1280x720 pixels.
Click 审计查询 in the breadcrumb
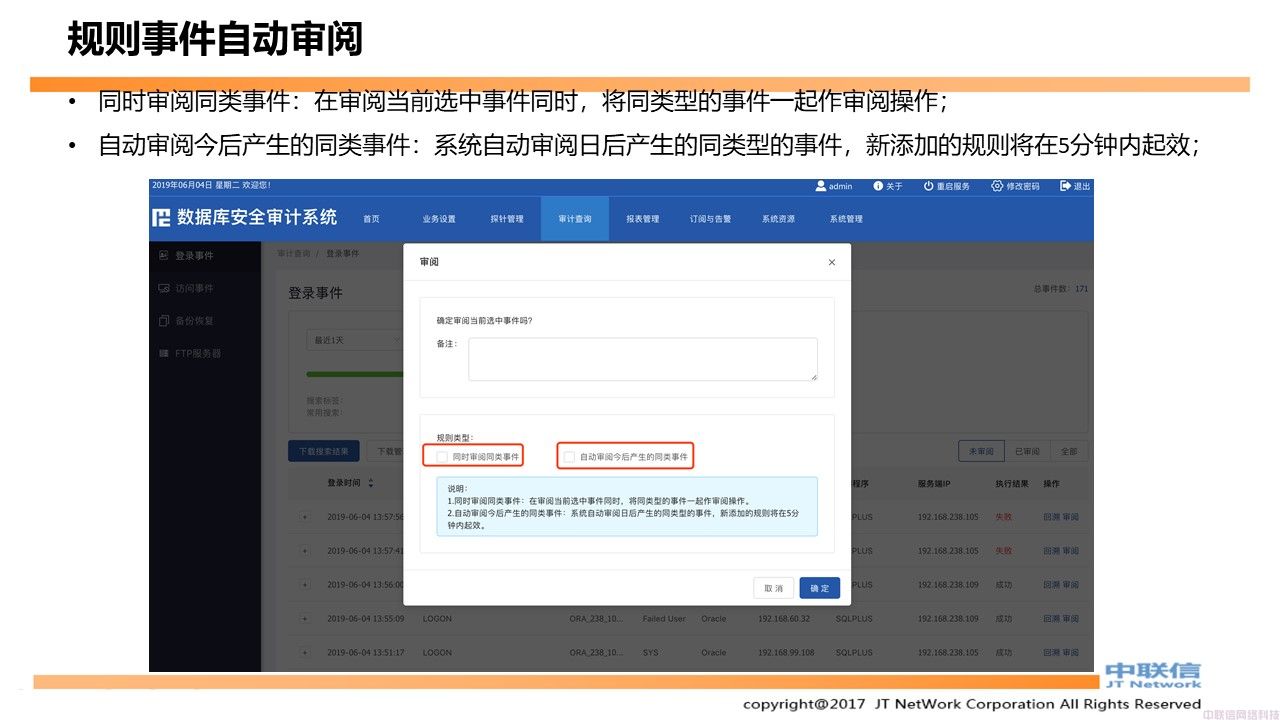click(x=294, y=254)
